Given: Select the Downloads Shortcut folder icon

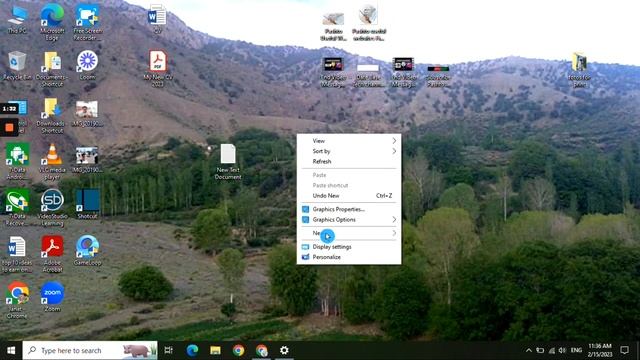Looking at the screenshot, I should (x=52, y=116).
